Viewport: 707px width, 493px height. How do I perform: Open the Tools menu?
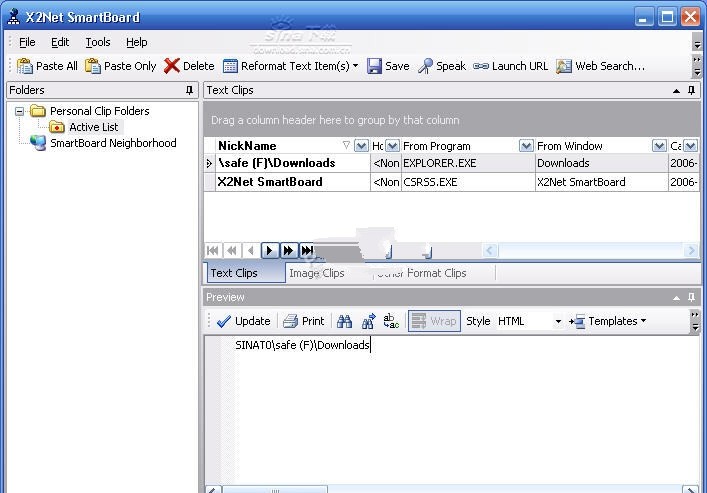pyautogui.click(x=98, y=42)
